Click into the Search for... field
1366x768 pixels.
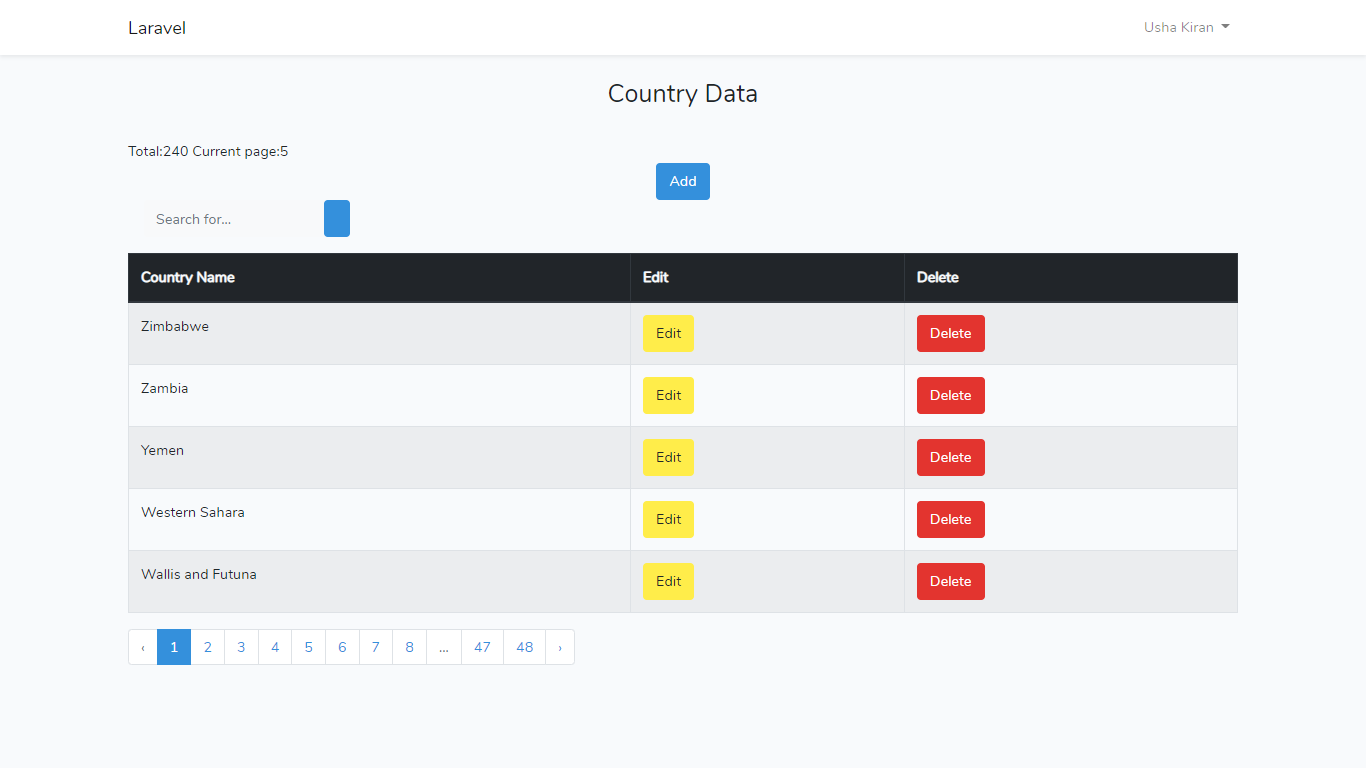click(x=233, y=219)
